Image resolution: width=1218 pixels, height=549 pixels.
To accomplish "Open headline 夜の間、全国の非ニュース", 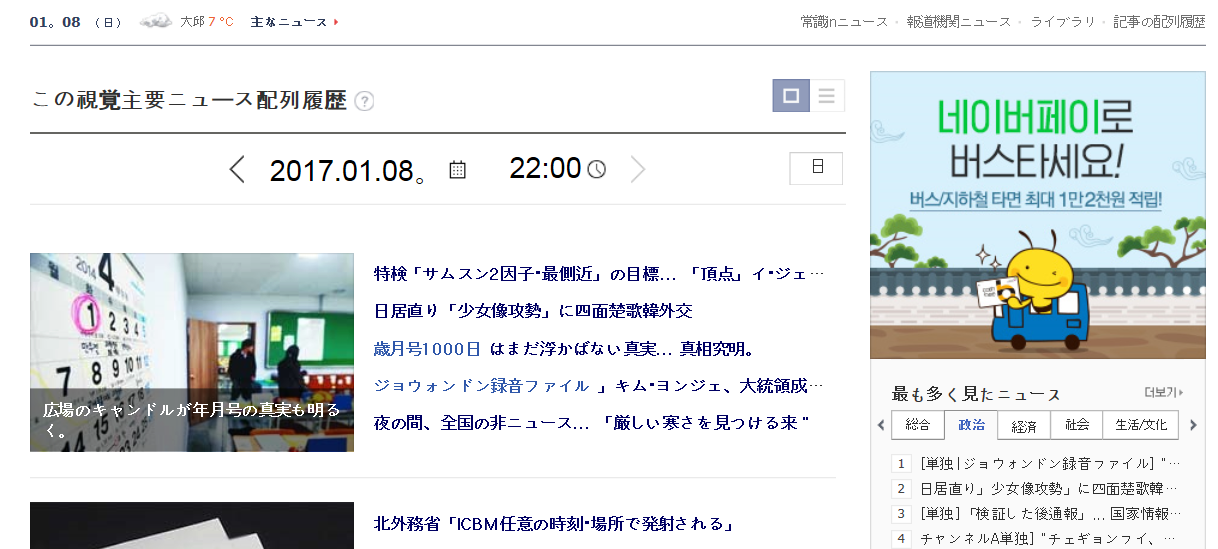I will (591, 422).
